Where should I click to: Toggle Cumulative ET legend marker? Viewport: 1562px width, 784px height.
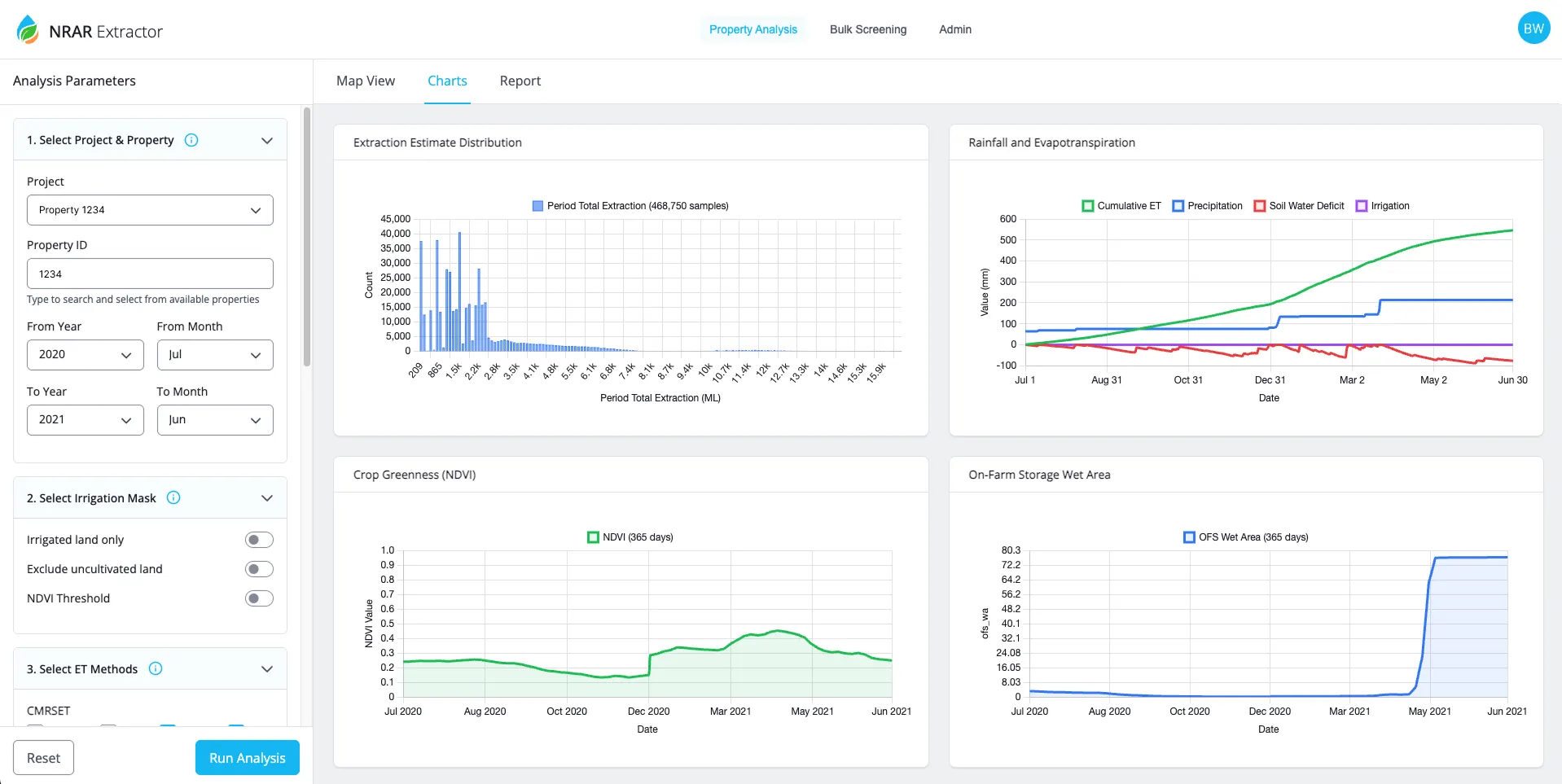click(x=1087, y=206)
